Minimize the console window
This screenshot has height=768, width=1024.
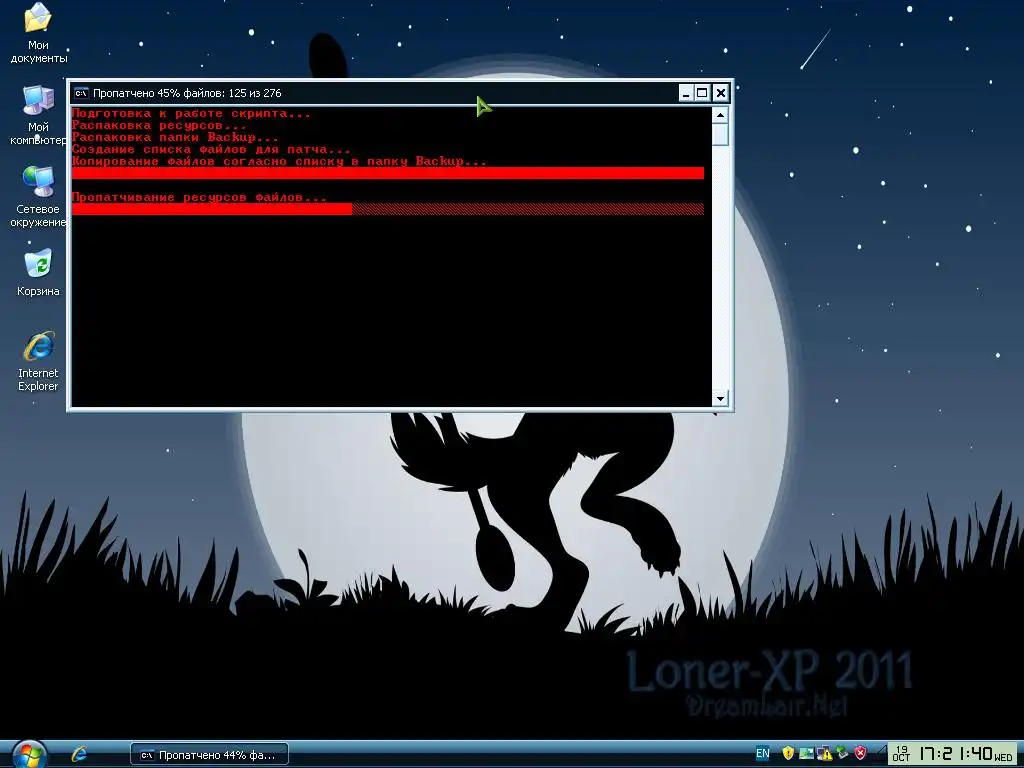coord(685,93)
